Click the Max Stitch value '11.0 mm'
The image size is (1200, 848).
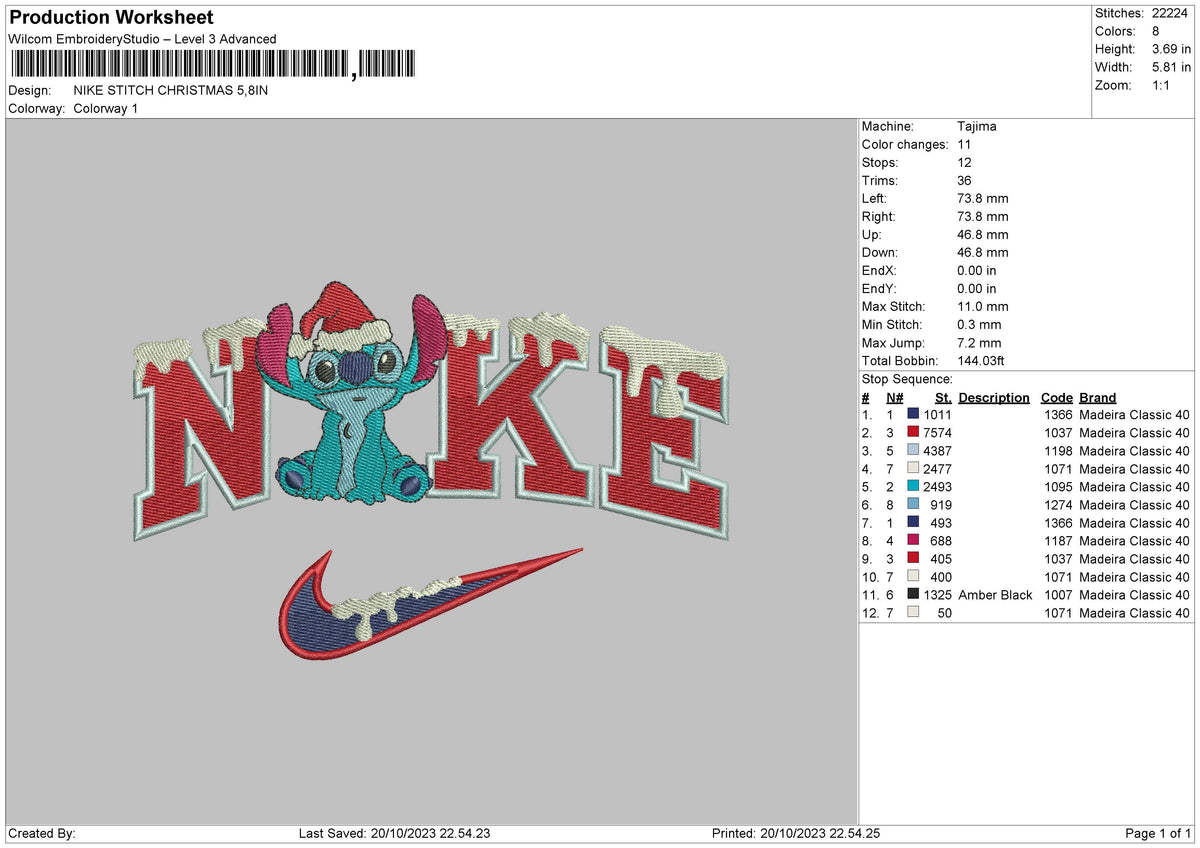click(982, 306)
